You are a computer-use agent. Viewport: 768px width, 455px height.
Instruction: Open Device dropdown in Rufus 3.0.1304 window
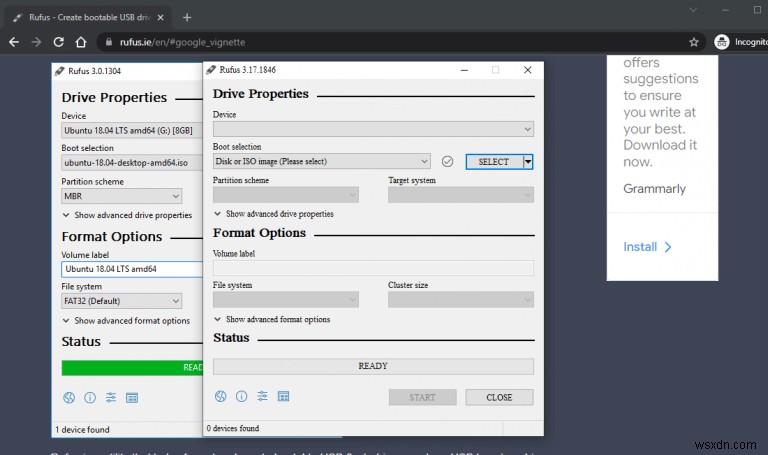pos(132,131)
